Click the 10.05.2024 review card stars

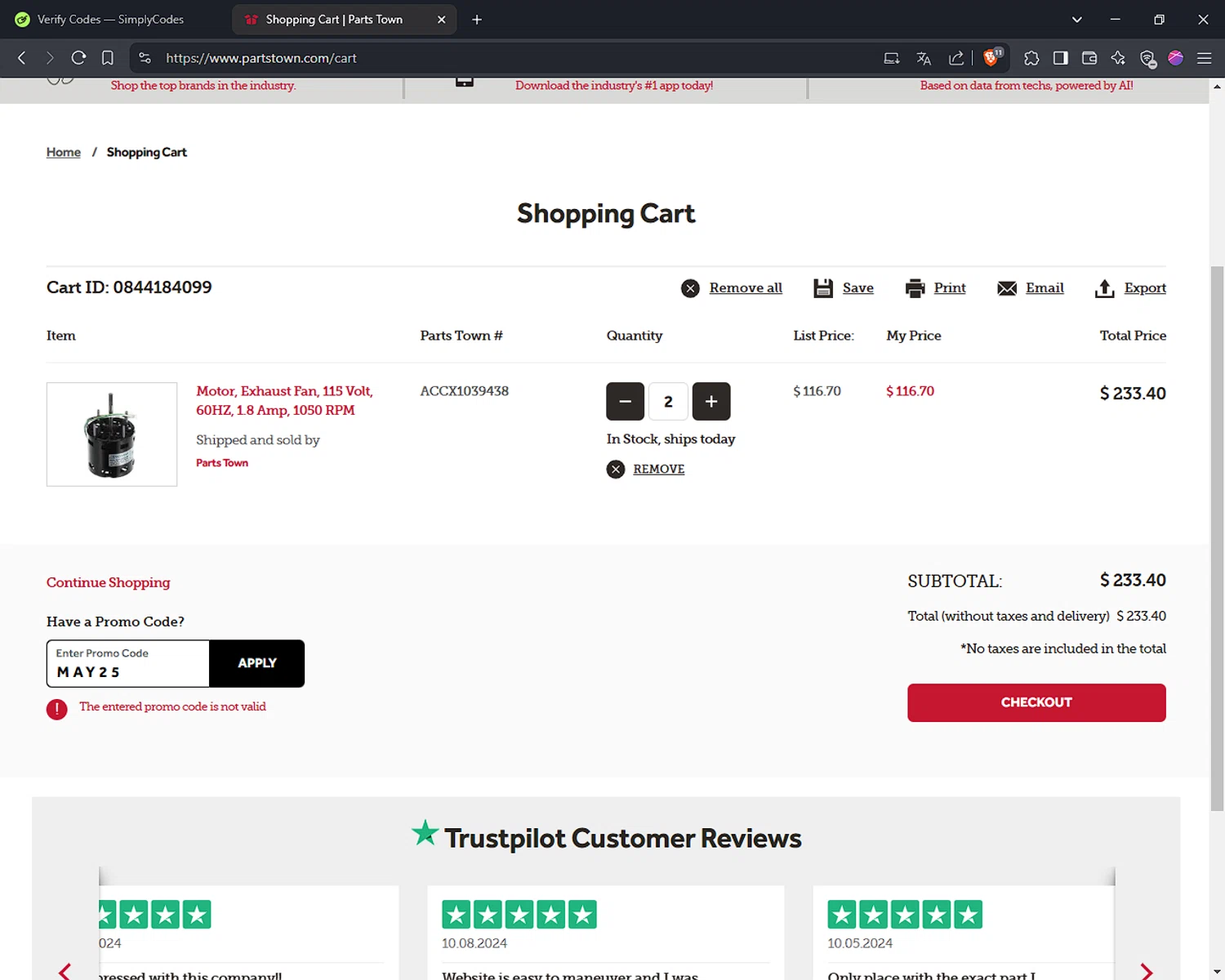pyautogui.click(x=905, y=915)
